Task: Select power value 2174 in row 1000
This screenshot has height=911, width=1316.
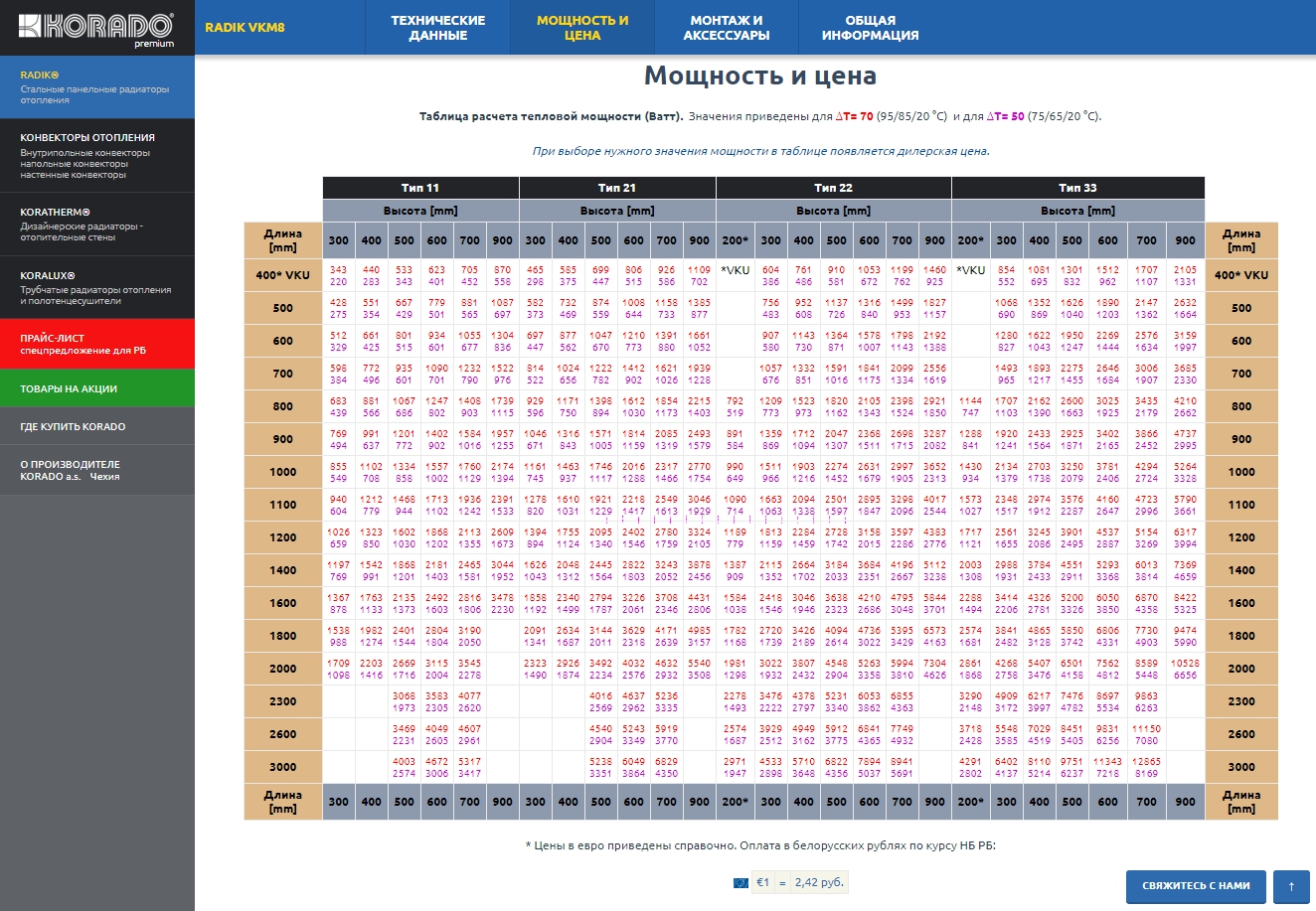Action: click(x=502, y=467)
